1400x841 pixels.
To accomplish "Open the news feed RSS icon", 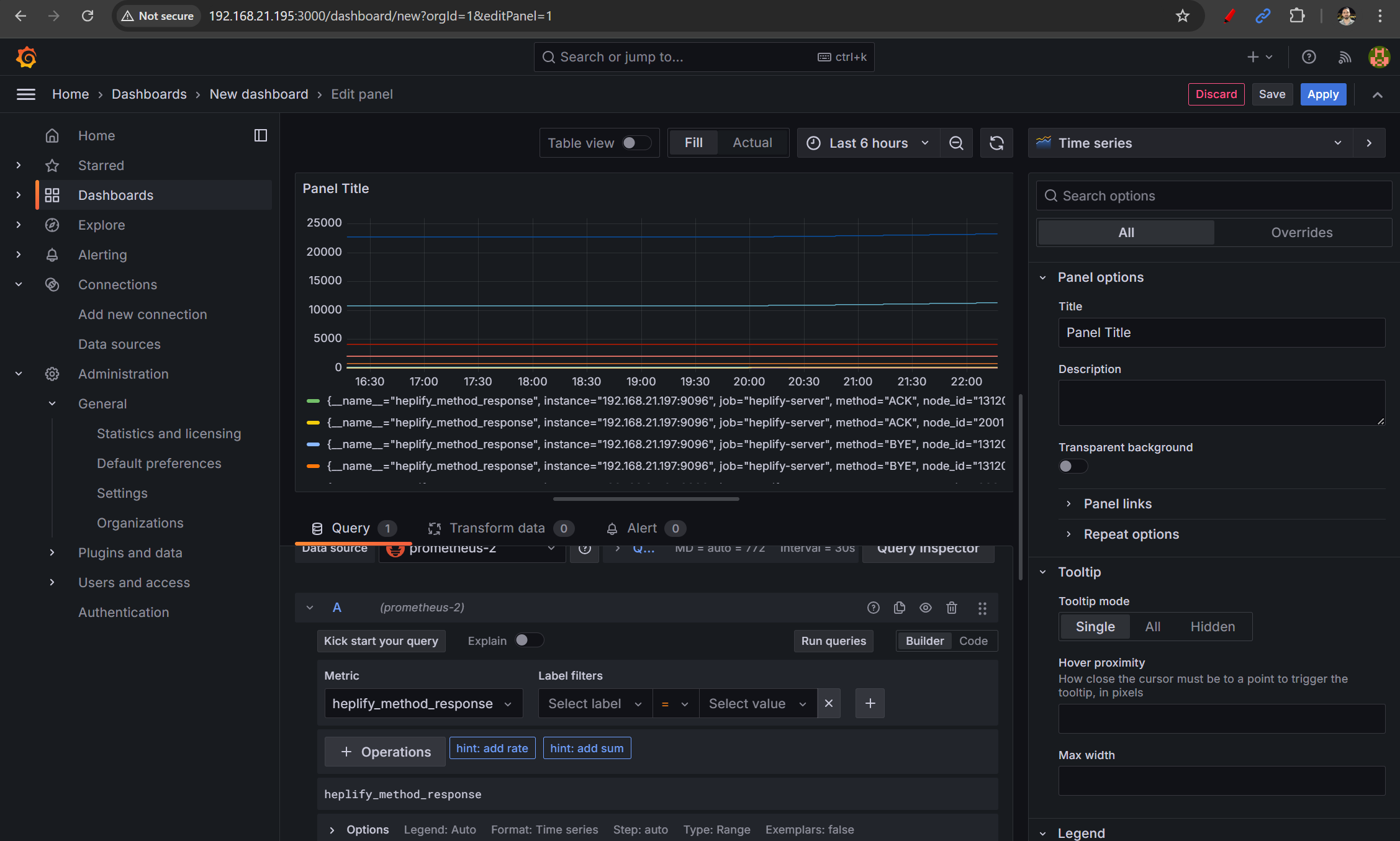I will pyautogui.click(x=1344, y=57).
